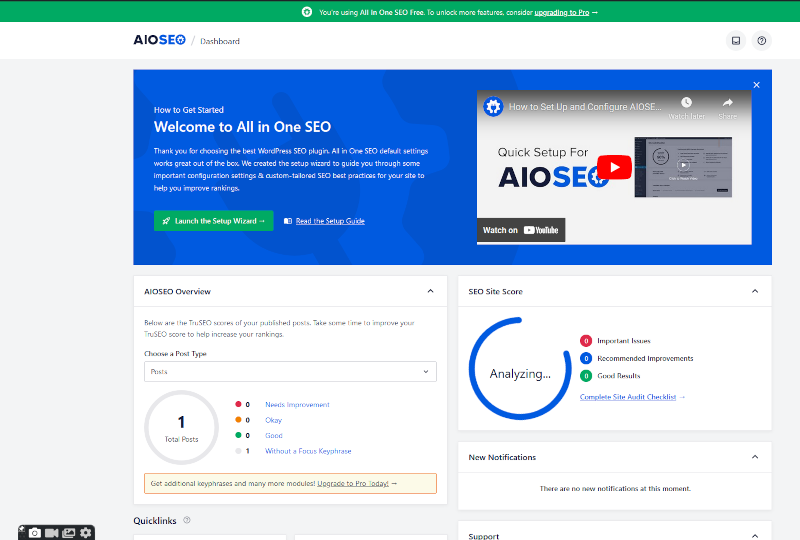Viewport: 800px width, 540px height.
Task: Open the gear settings icon in overlay toolbar
Action: 86,533
